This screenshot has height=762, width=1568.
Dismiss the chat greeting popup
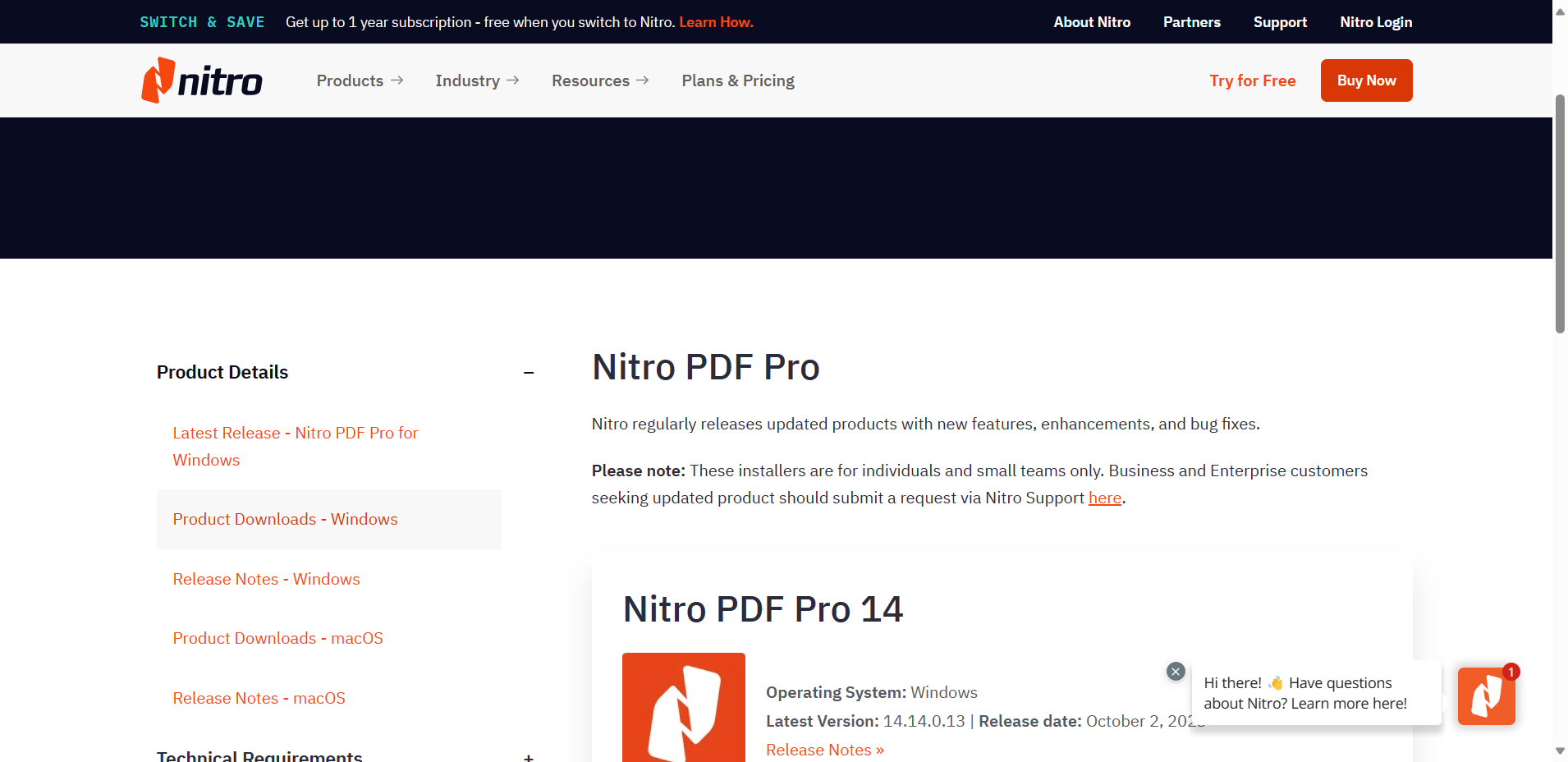pos(1176,672)
